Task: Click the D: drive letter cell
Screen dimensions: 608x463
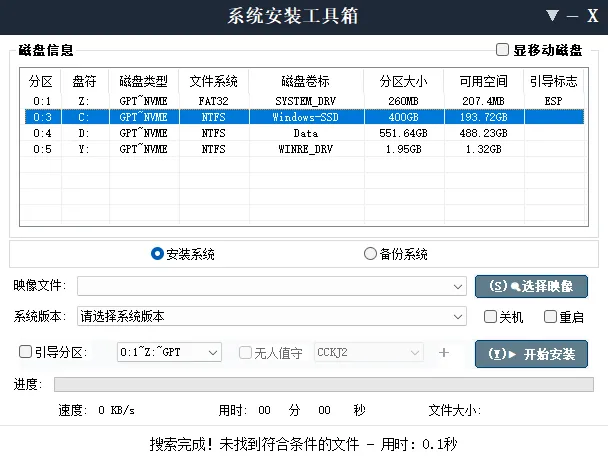Action: coord(84,133)
